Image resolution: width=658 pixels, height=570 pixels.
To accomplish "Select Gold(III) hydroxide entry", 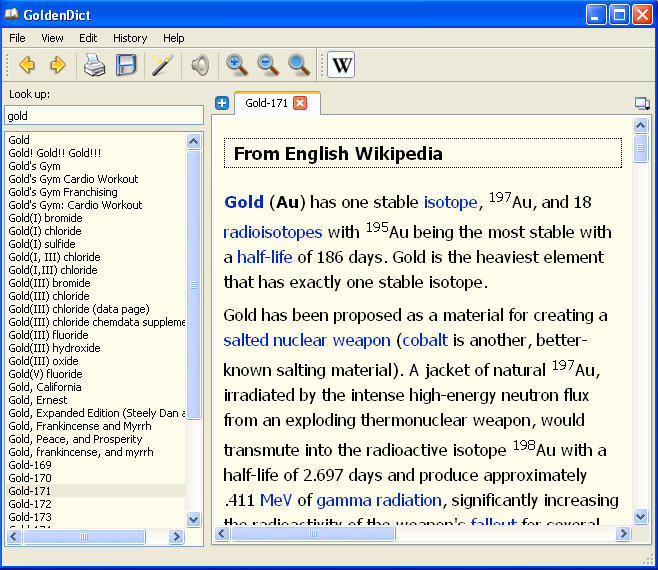I will tap(96, 348).
